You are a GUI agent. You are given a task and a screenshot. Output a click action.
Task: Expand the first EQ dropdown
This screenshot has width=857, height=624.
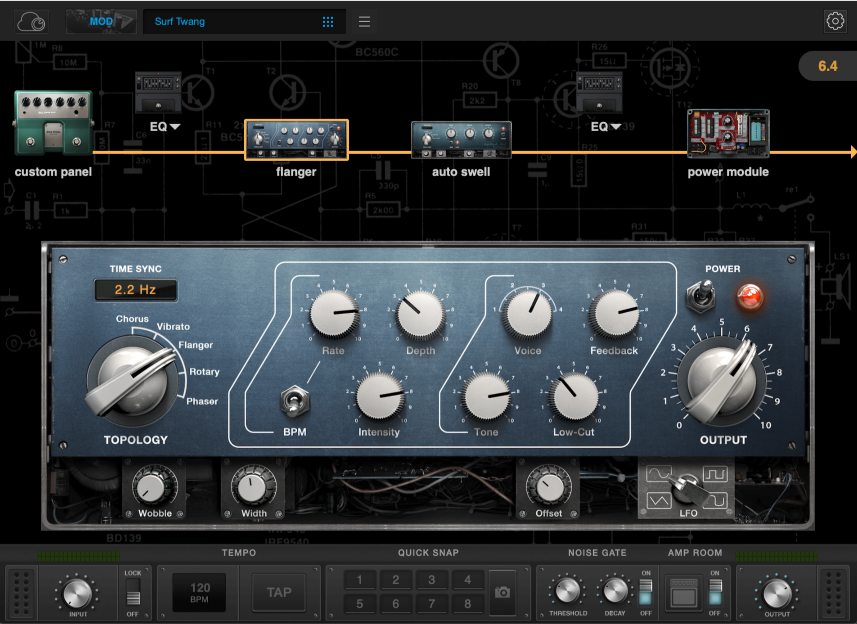165,127
